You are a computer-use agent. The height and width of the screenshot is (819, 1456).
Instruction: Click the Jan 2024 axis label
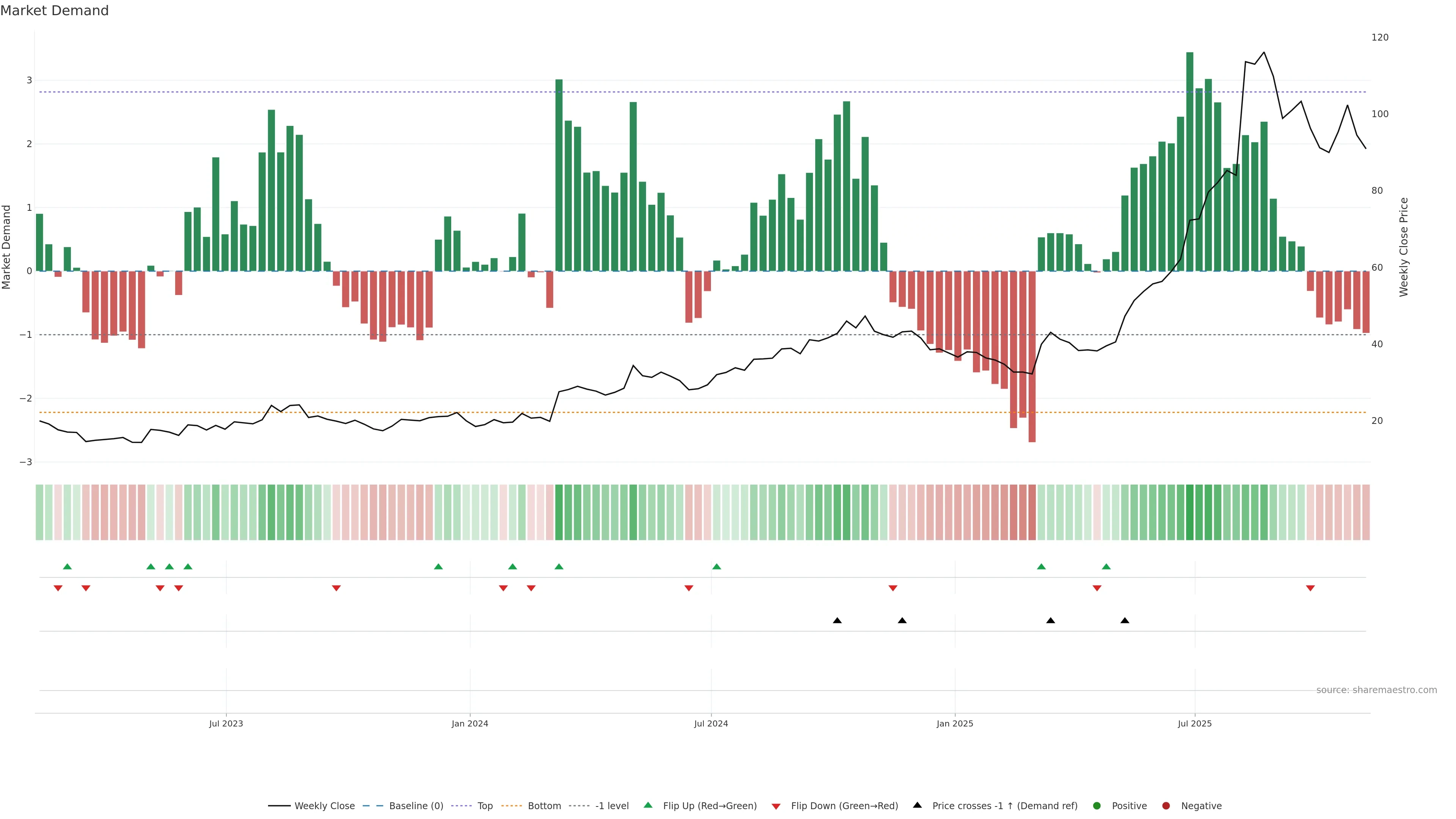pos(470,723)
